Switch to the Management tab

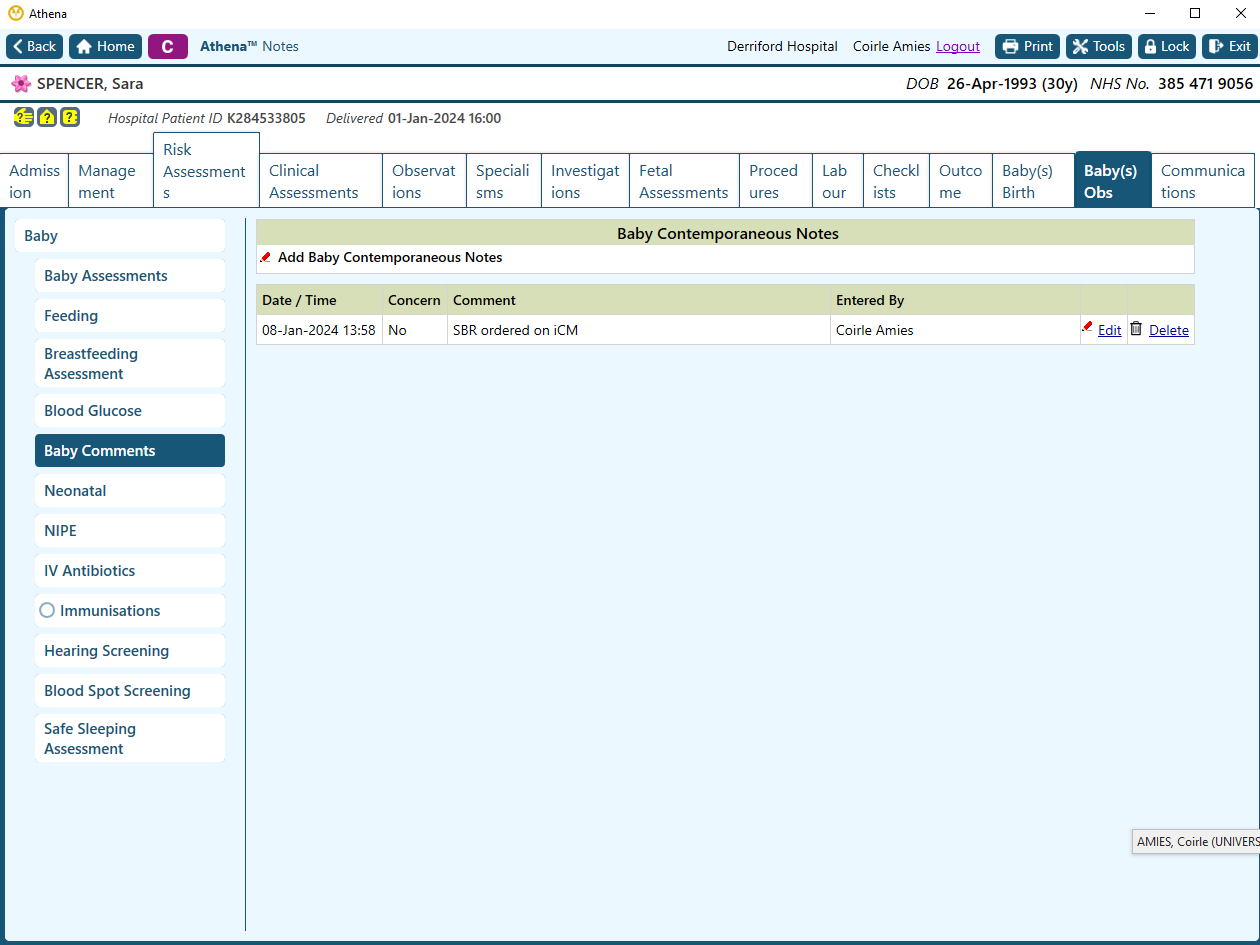click(111, 181)
